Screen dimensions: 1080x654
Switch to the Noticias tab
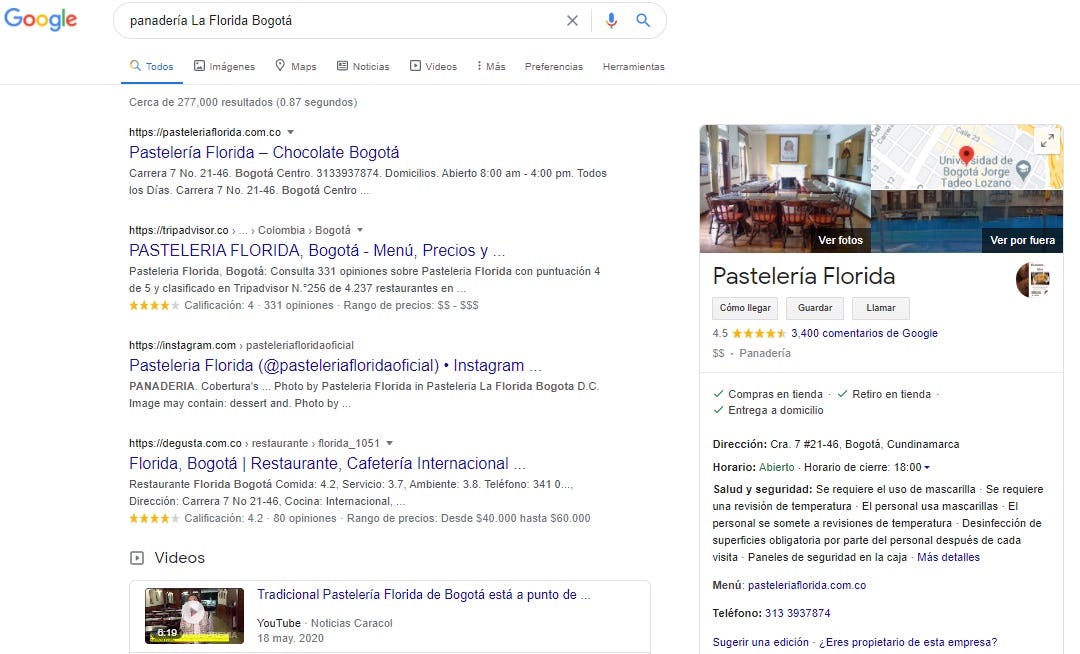[x=363, y=67]
